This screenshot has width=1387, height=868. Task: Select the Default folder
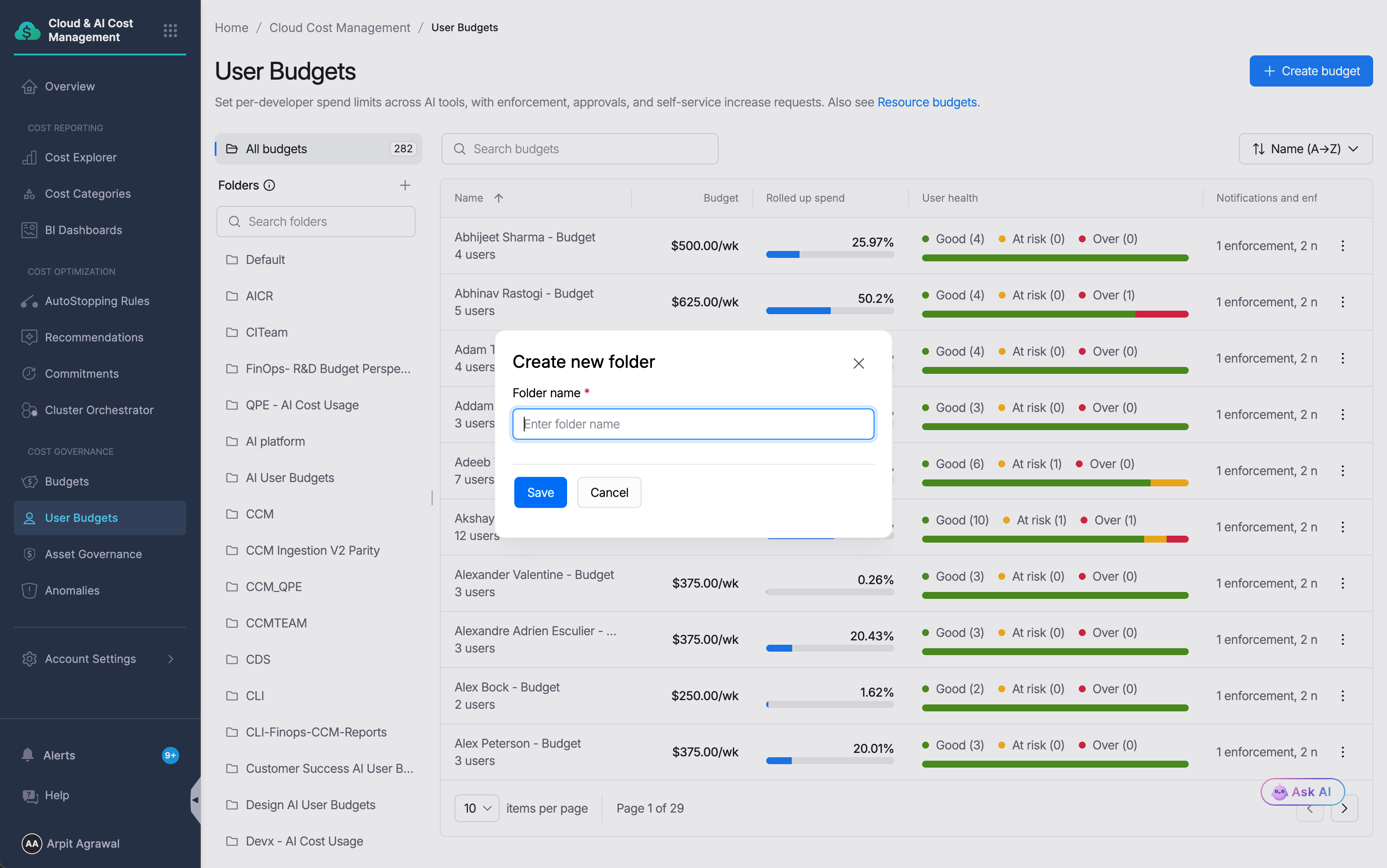[x=265, y=260]
